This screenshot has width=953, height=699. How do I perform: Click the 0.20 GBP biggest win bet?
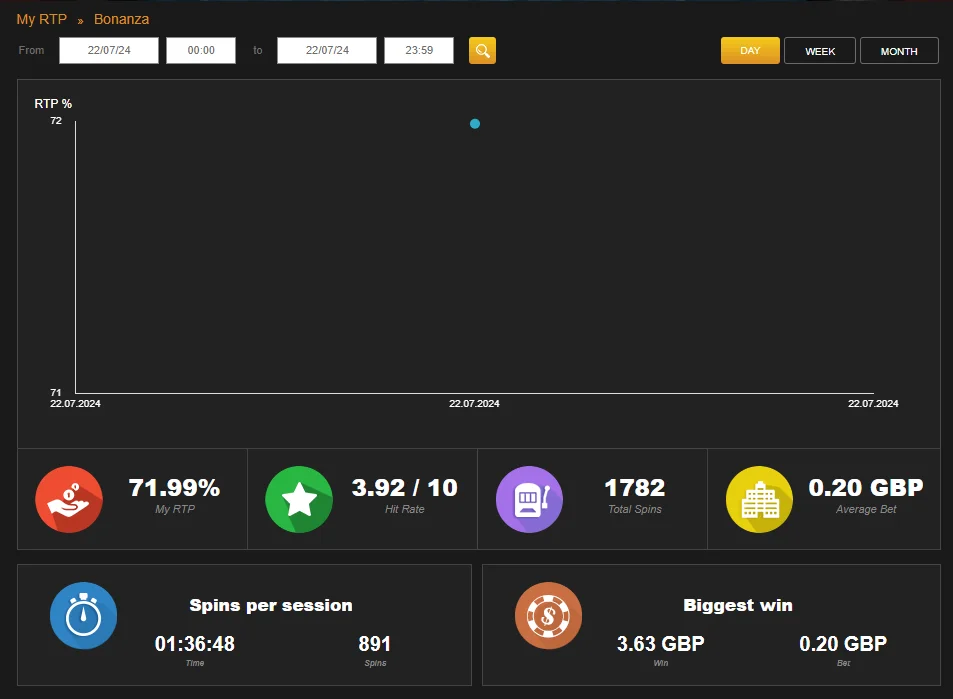click(x=843, y=644)
